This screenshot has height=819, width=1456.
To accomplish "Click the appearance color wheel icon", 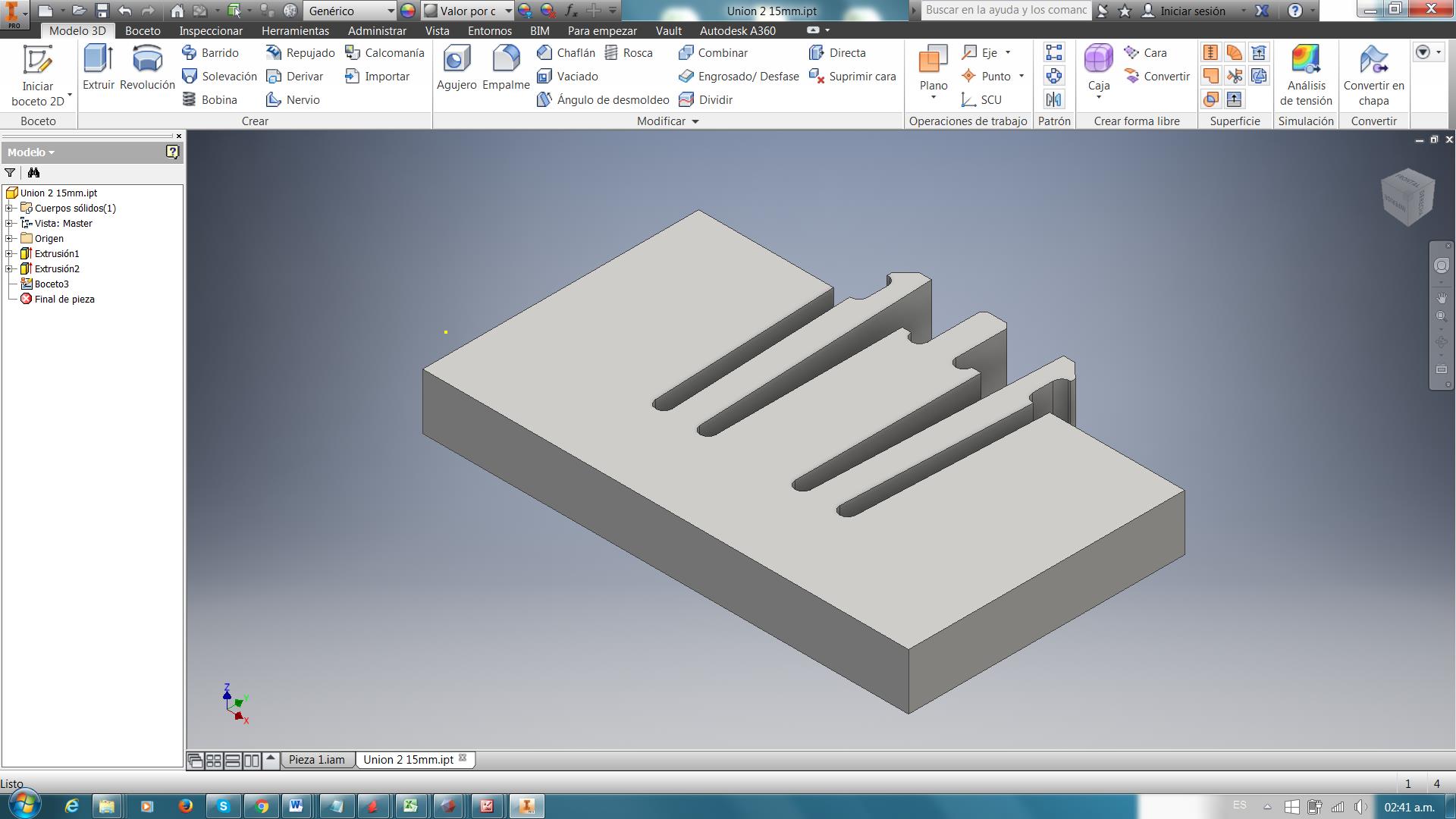I will [408, 11].
